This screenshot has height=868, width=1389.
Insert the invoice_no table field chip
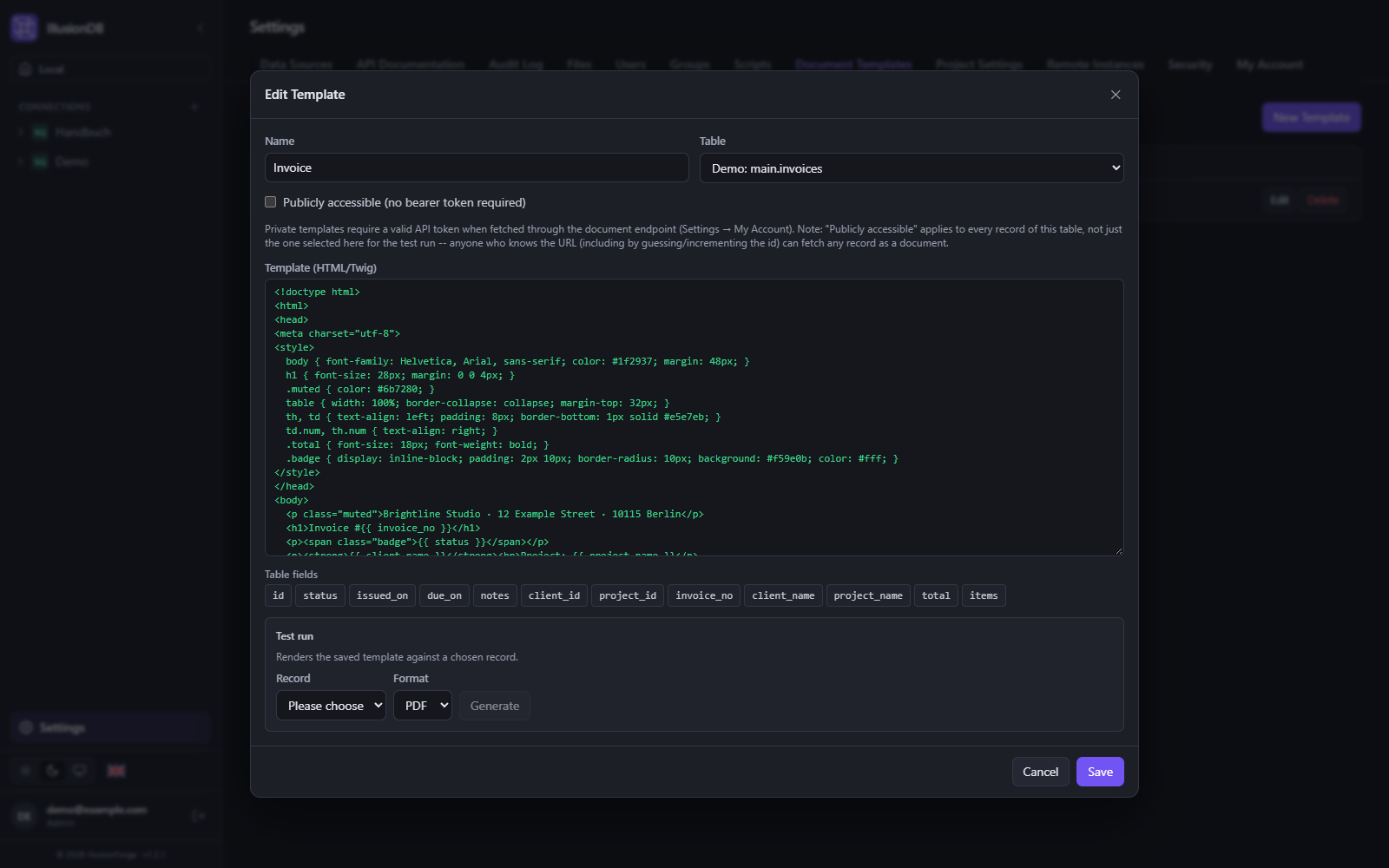coord(704,595)
